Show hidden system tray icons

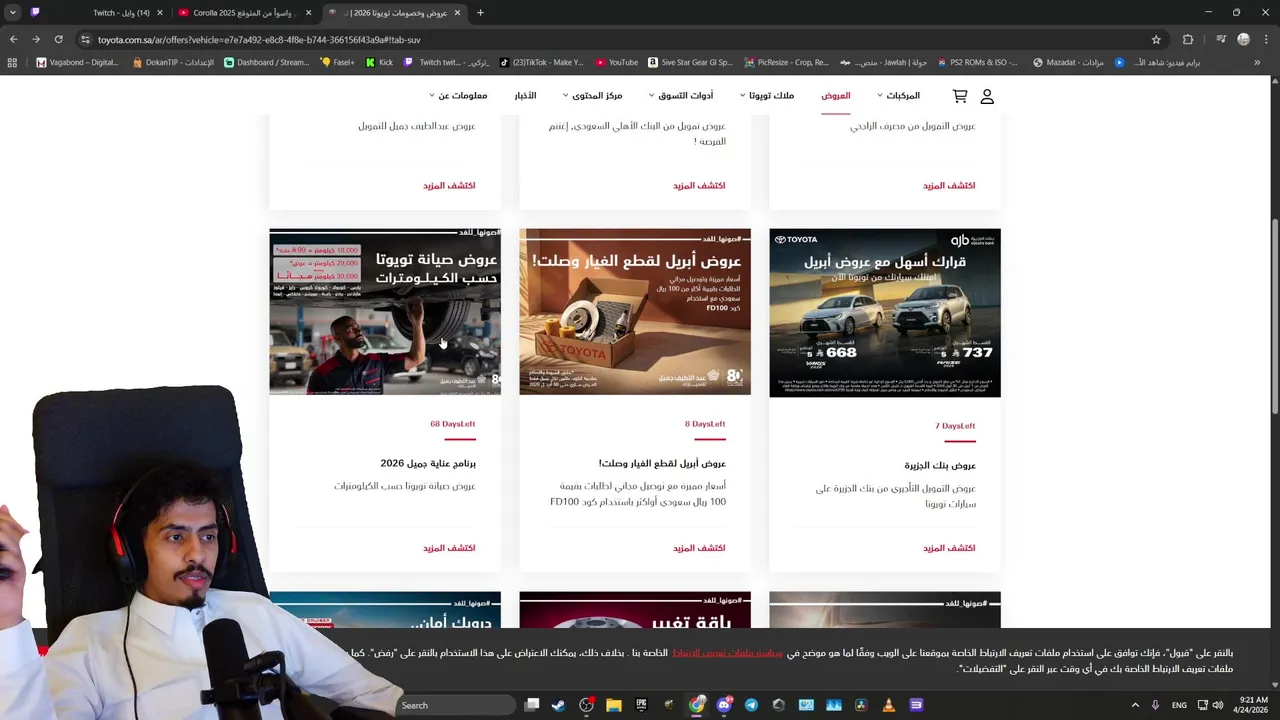click(x=1135, y=705)
